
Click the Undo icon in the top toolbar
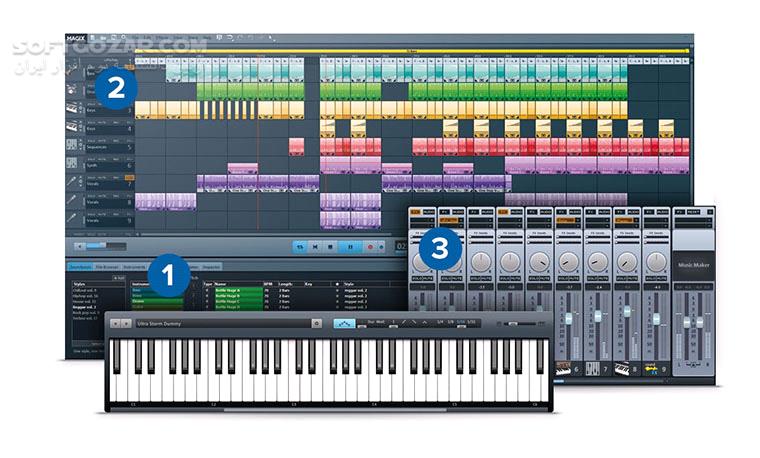tap(230, 37)
